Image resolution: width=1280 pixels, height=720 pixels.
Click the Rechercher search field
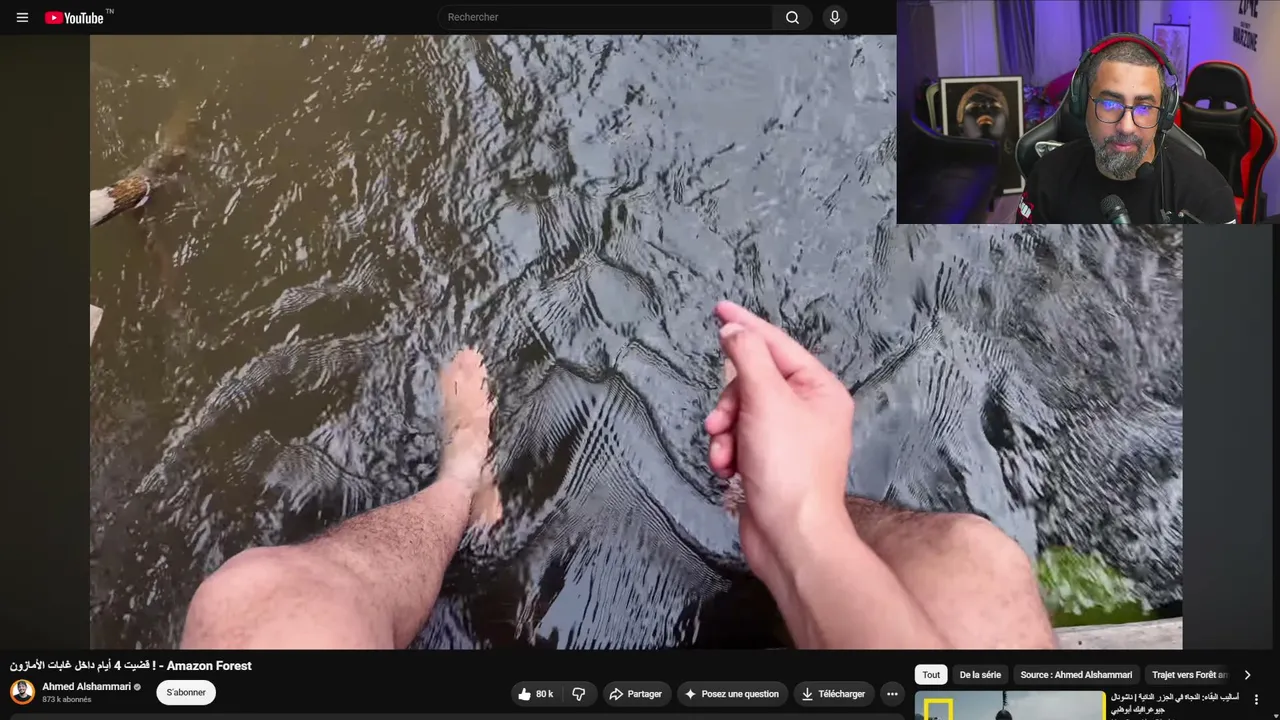(605, 17)
